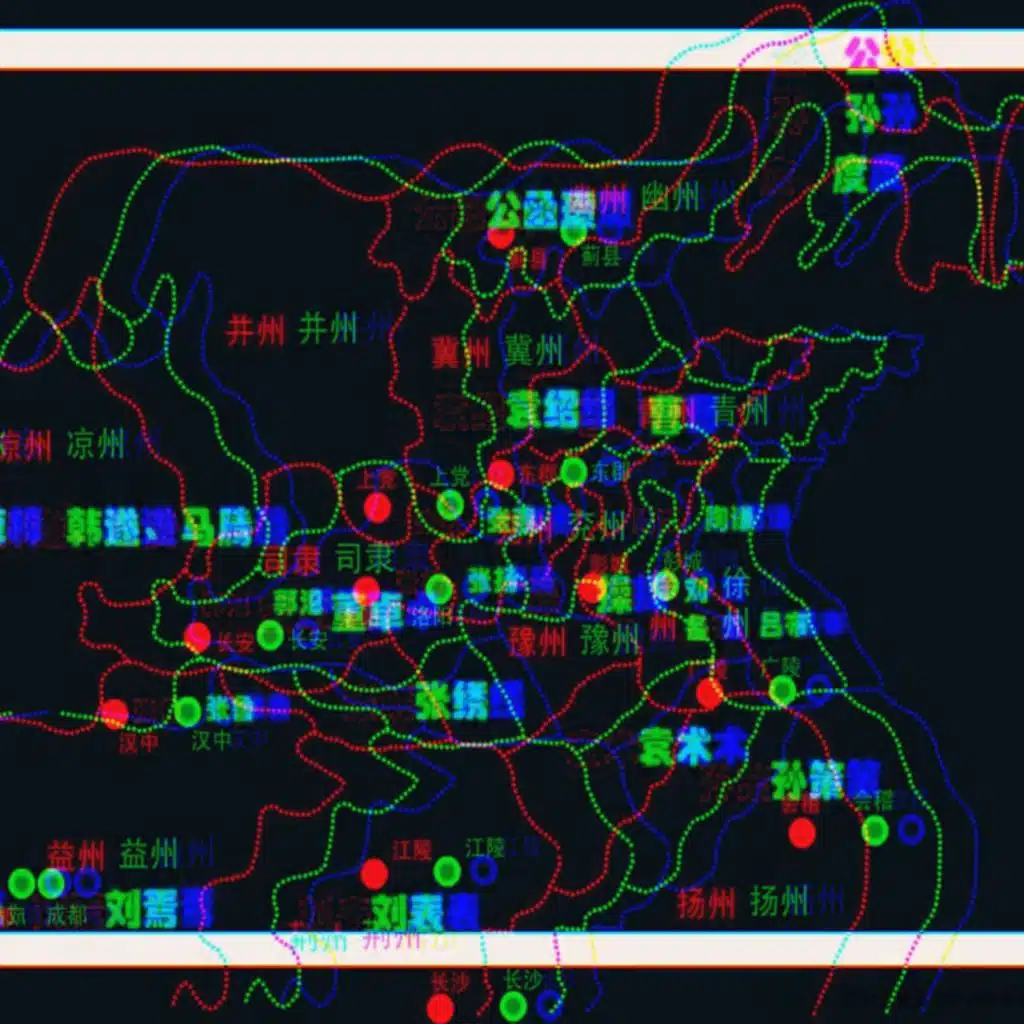Click the green 东郡 city marker
This screenshot has width=1024, height=1024.
pos(573,472)
